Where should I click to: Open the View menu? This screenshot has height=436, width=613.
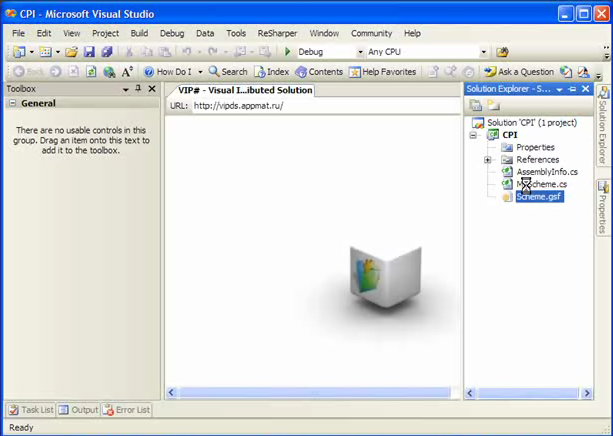[x=72, y=33]
